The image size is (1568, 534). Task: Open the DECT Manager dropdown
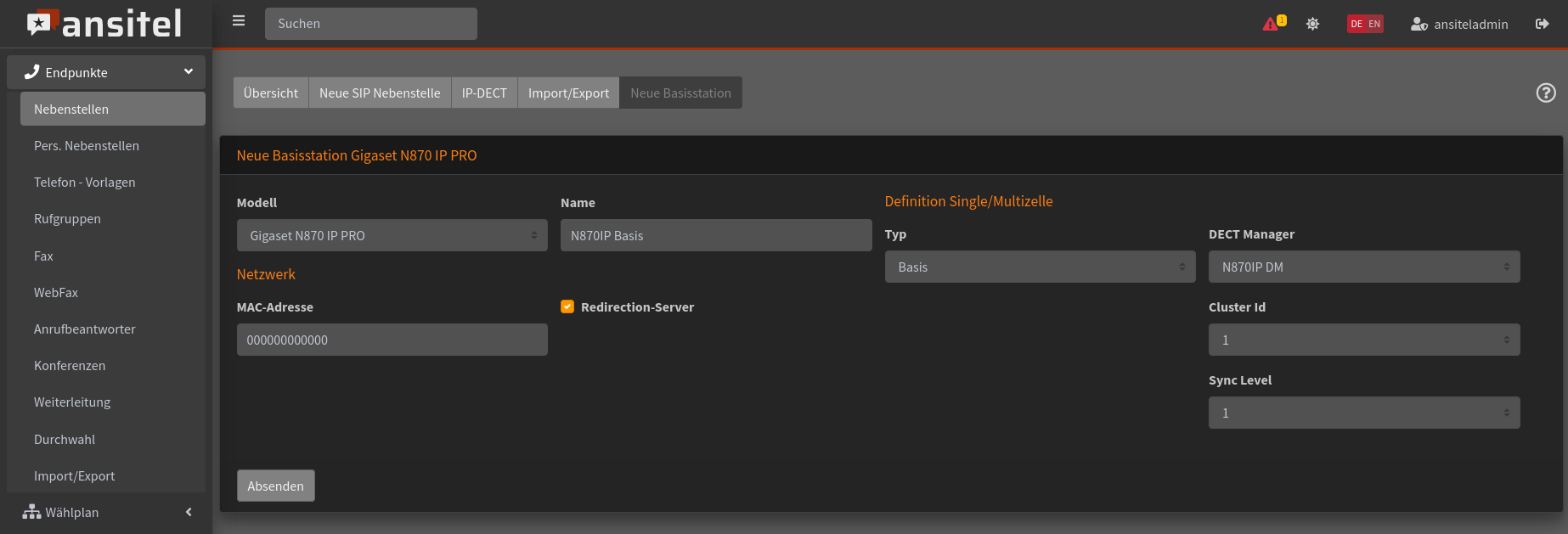click(1363, 267)
